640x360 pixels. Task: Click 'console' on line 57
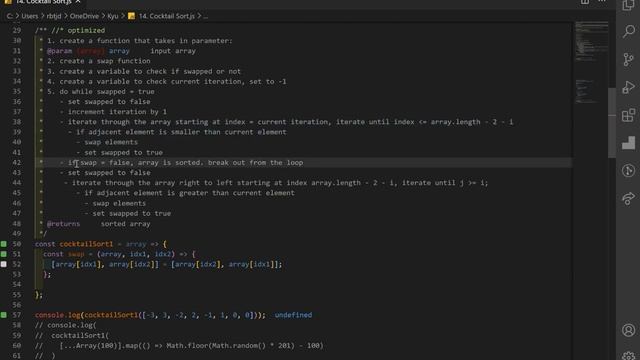pyautogui.click(x=49, y=315)
